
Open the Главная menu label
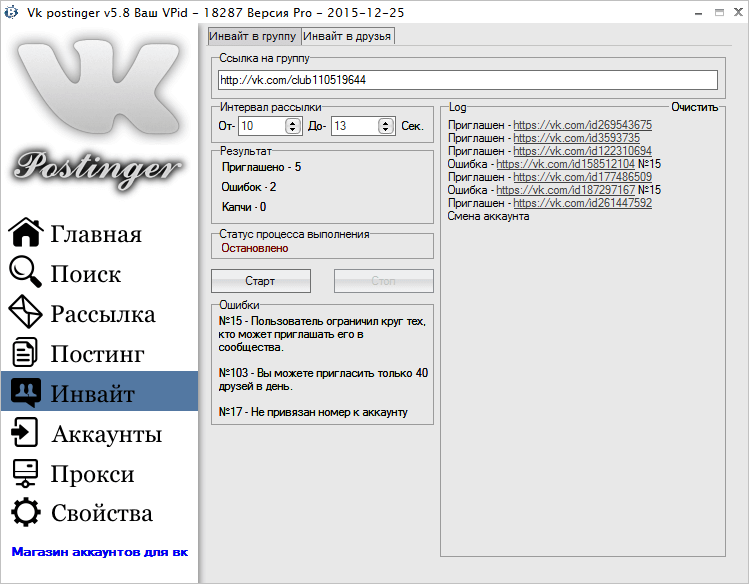click(x=96, y=234)
